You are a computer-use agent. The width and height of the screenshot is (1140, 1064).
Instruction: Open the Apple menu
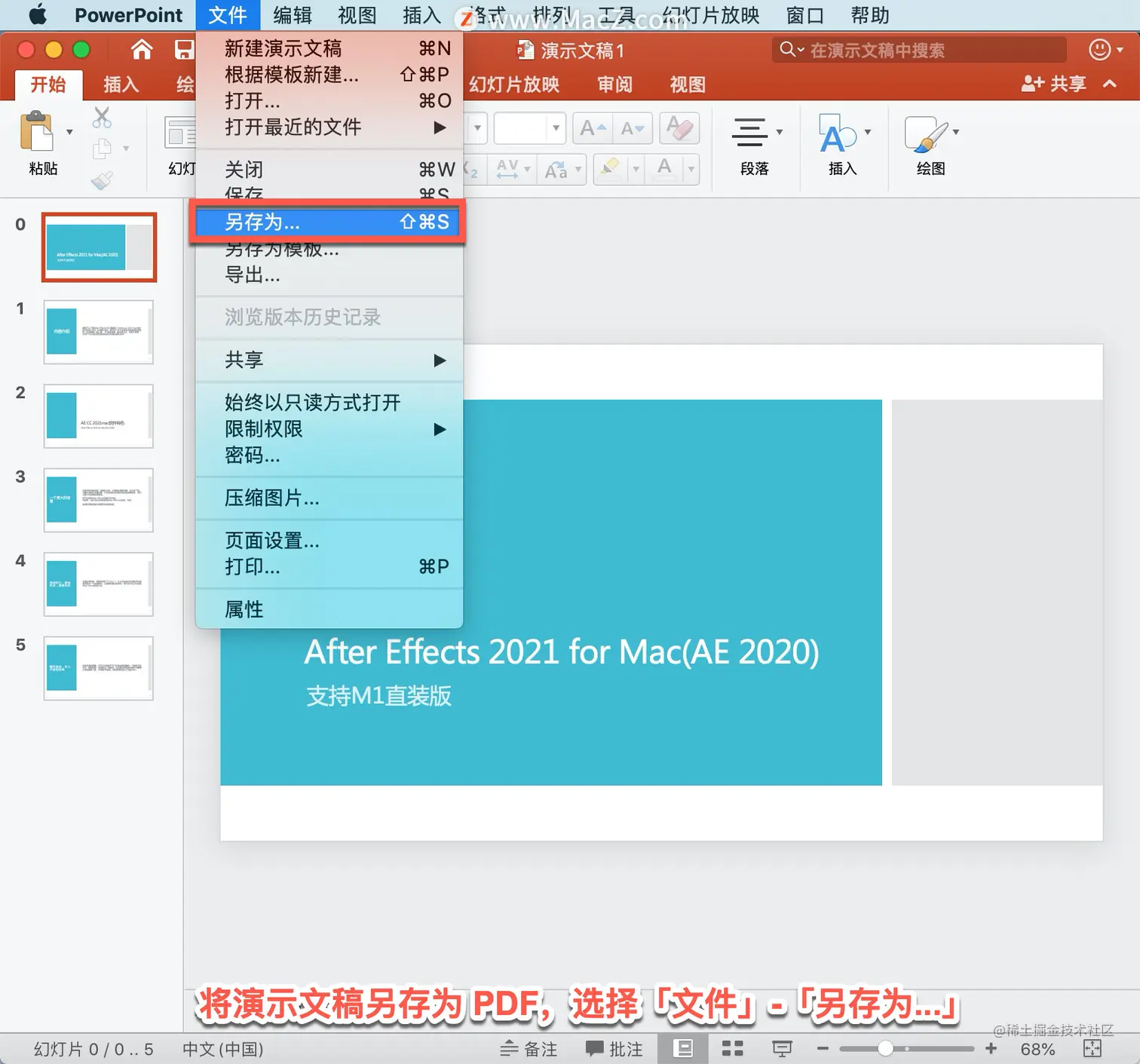(38, 15)
